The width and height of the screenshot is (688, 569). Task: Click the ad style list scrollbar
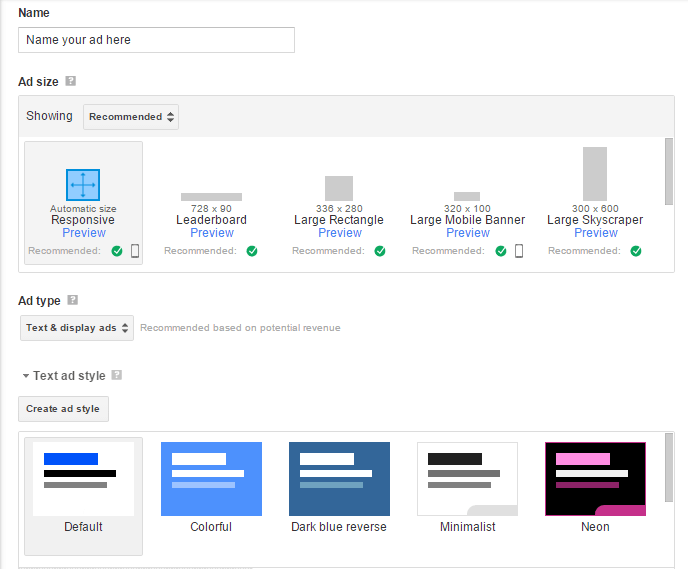(x=669, y=467)
